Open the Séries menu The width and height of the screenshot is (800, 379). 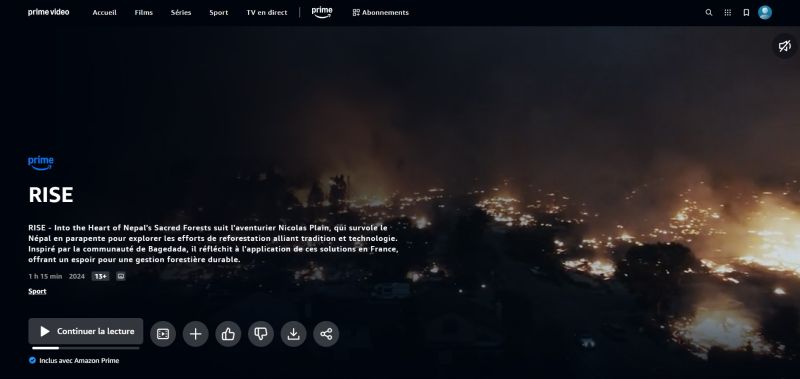click(181, 13)
